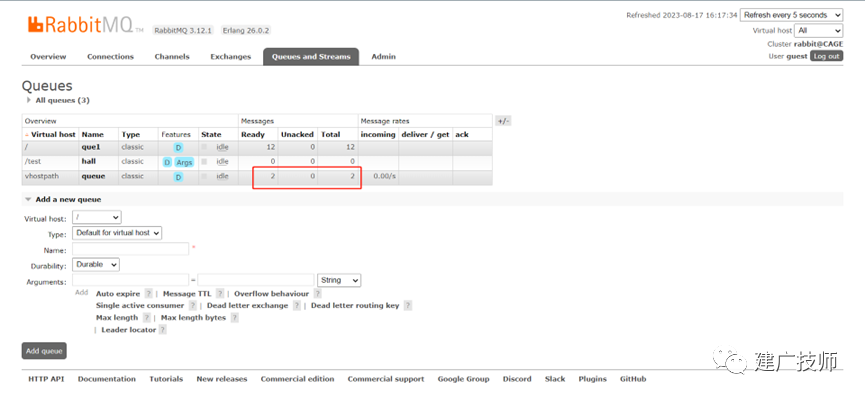The image size is (865, 399).
Task: Sort by the incoming column header
Action: [x=378, y=134]
